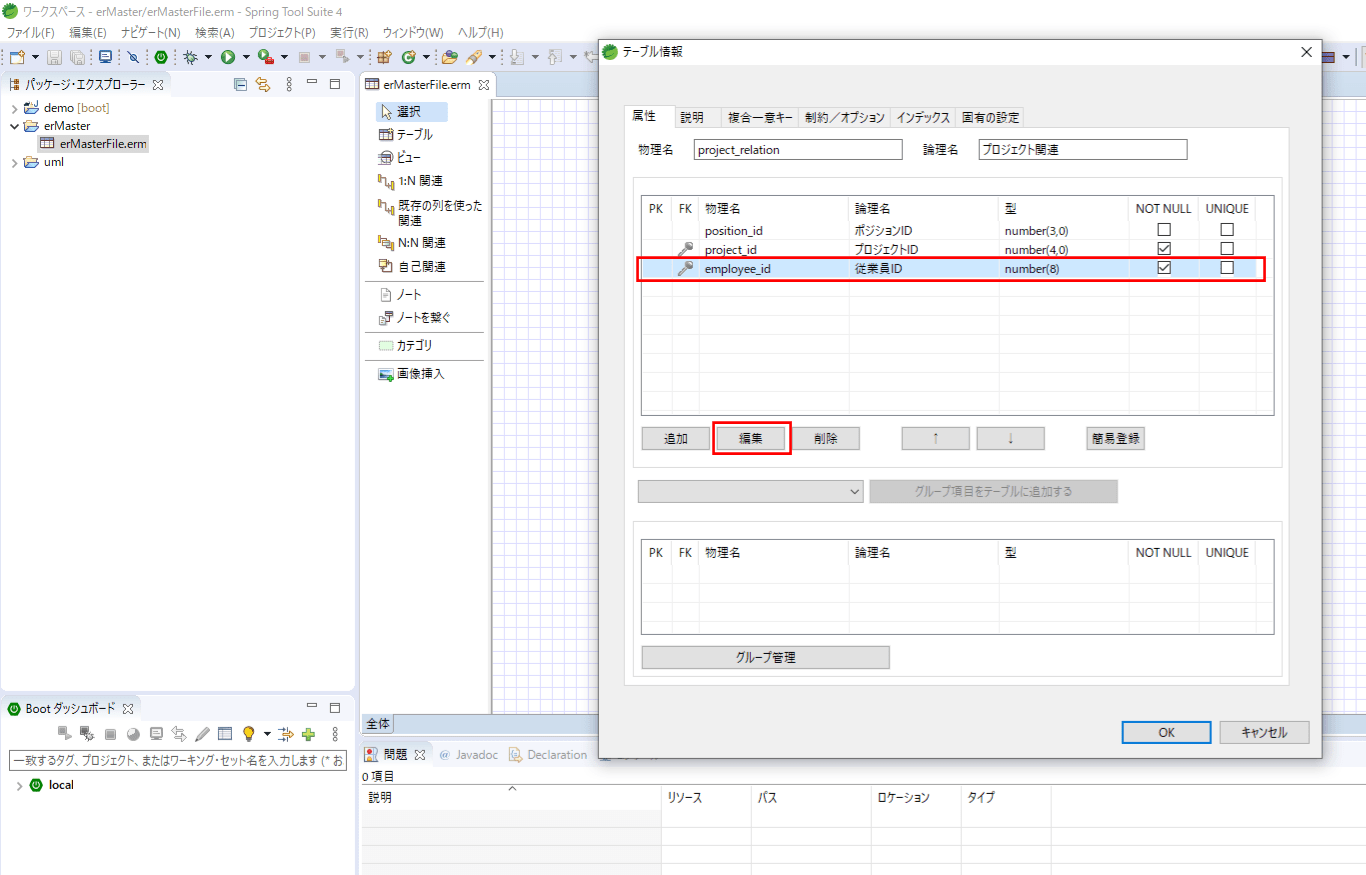Image resolution: width=1366 pixels, height=875 pixels.
Task: Open the 検索(A) menu
Action: click(214, 33)
